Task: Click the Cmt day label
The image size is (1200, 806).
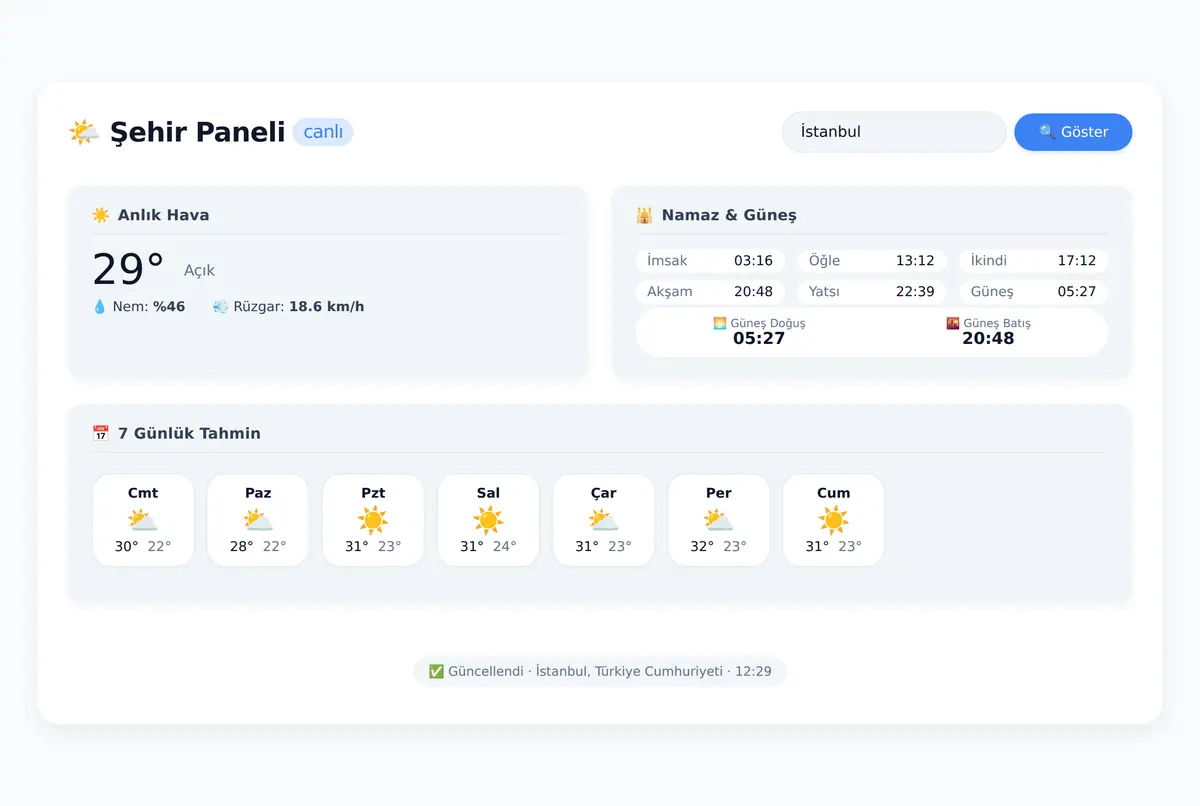Action: pyautogui.click(x=143, y=493)
